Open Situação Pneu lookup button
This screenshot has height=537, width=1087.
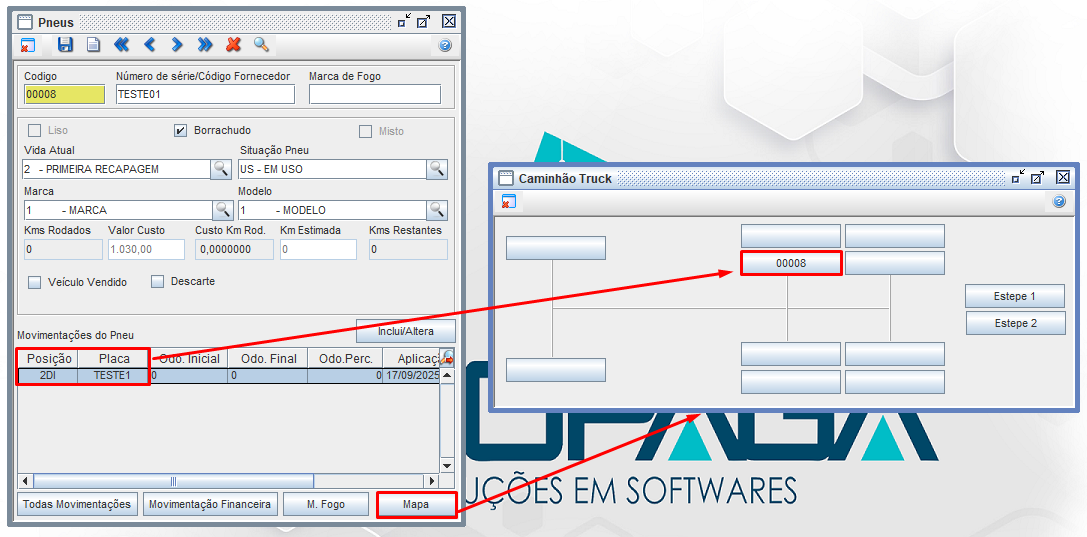437,169
